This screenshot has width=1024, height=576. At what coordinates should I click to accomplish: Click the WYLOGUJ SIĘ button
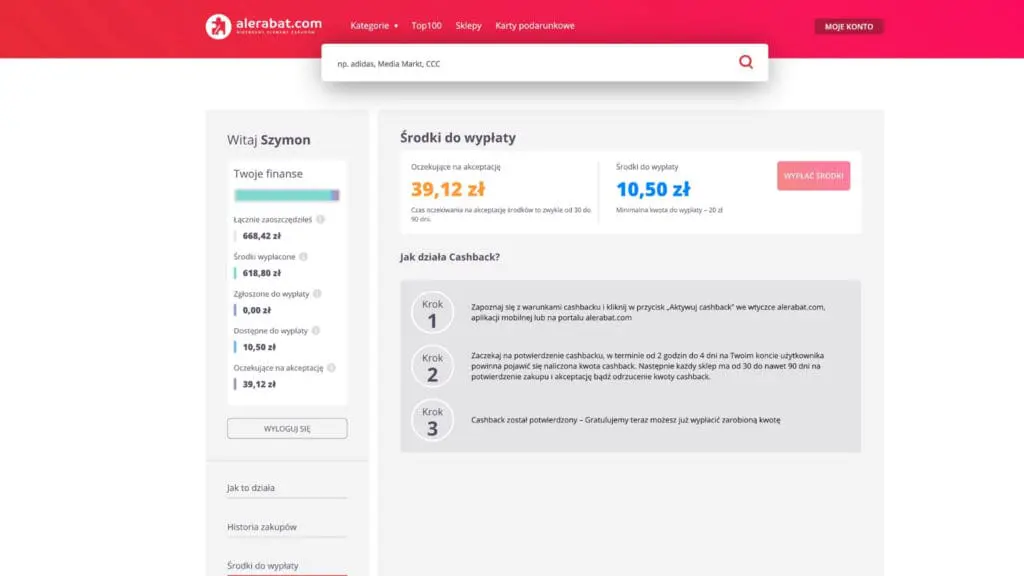click(x=287, y=428)
